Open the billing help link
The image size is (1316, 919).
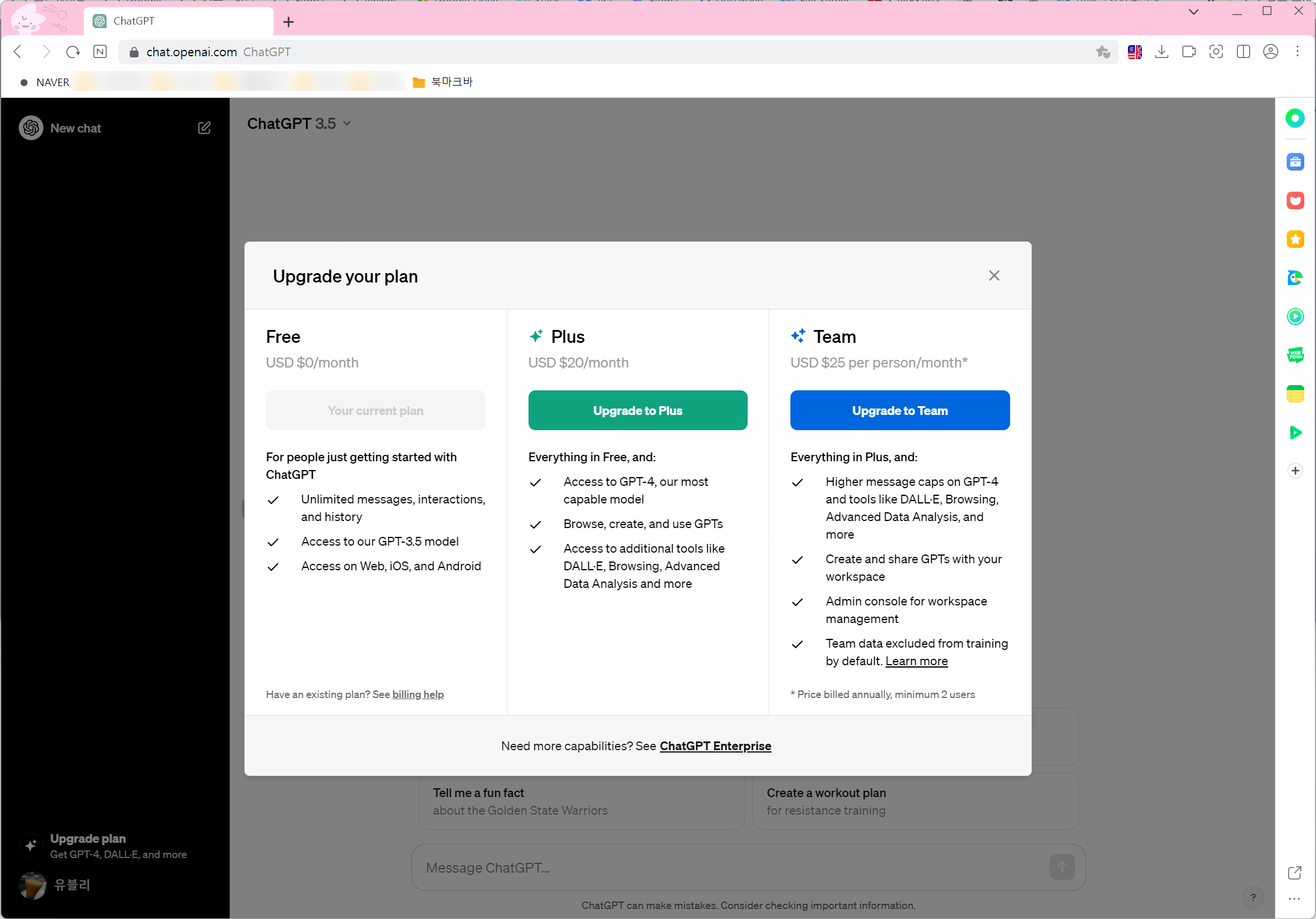(418, 695)
